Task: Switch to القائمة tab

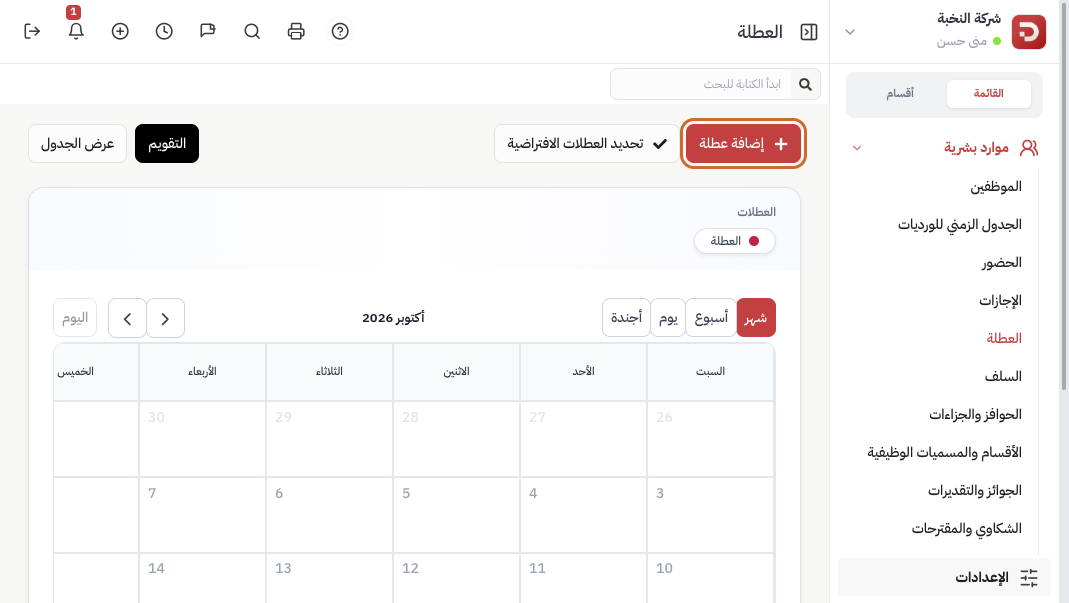Action: (x=989, y=93)
